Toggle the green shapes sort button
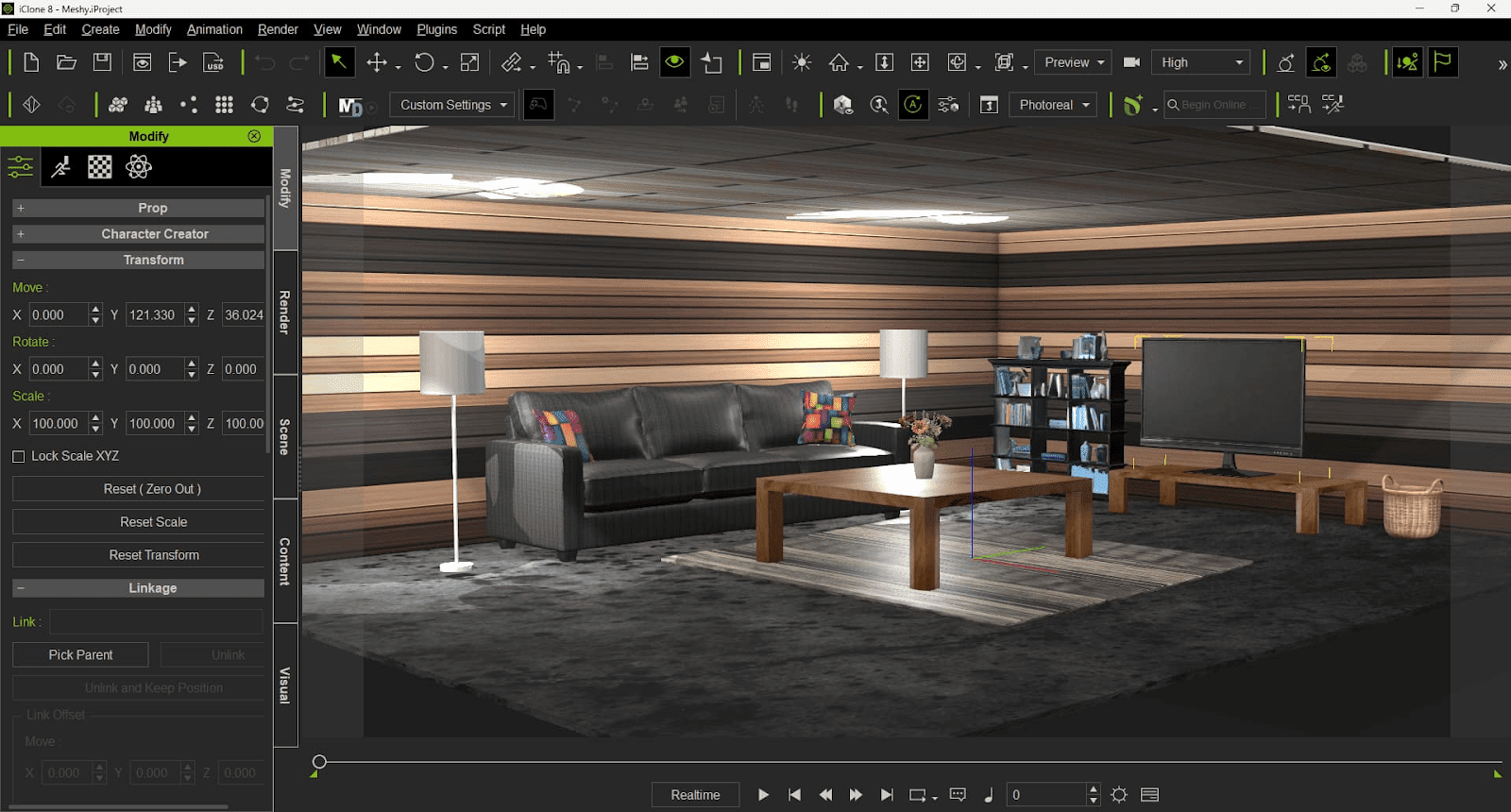The image size is (1511, 812). point(1407,62)
